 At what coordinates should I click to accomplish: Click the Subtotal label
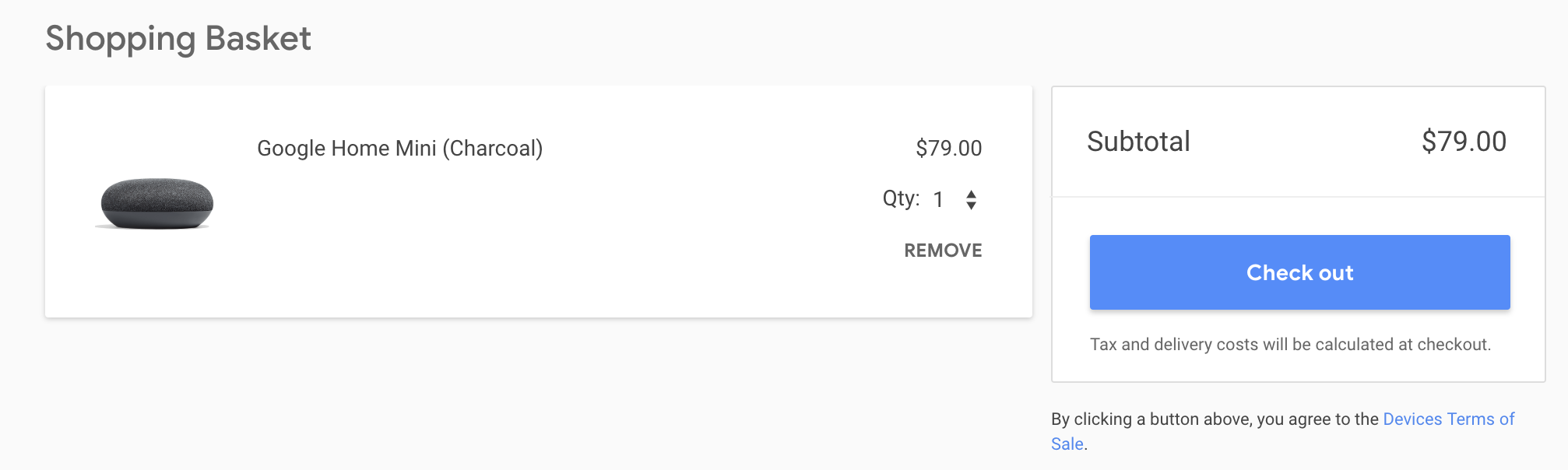point(1138,142)
